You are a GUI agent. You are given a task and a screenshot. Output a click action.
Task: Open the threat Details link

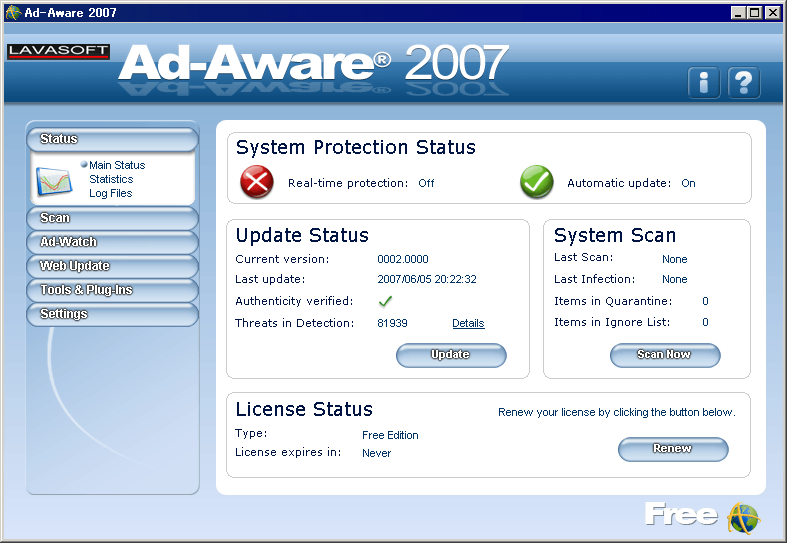[468, 323]
